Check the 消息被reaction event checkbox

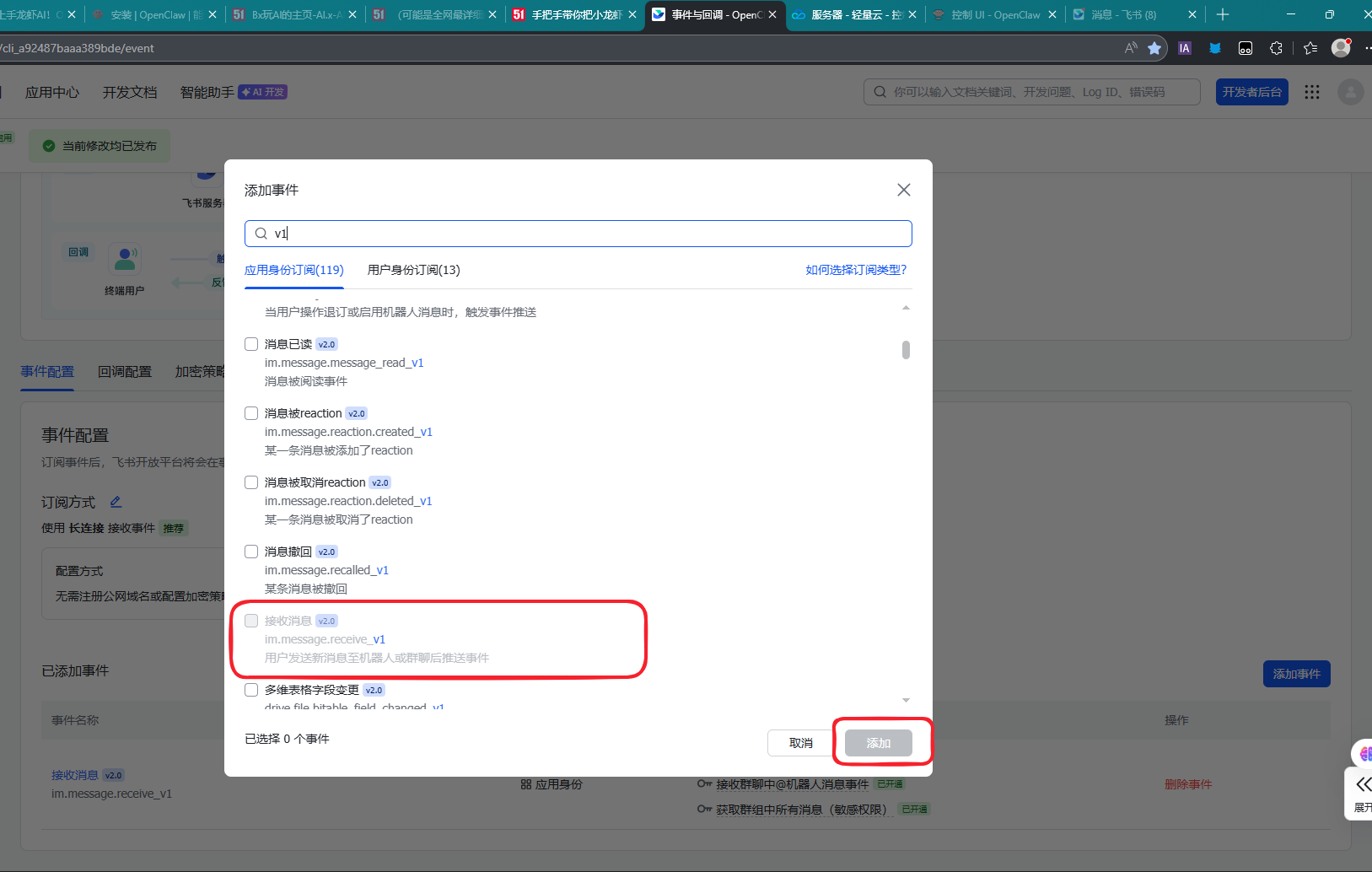click(x=251, y=413)
